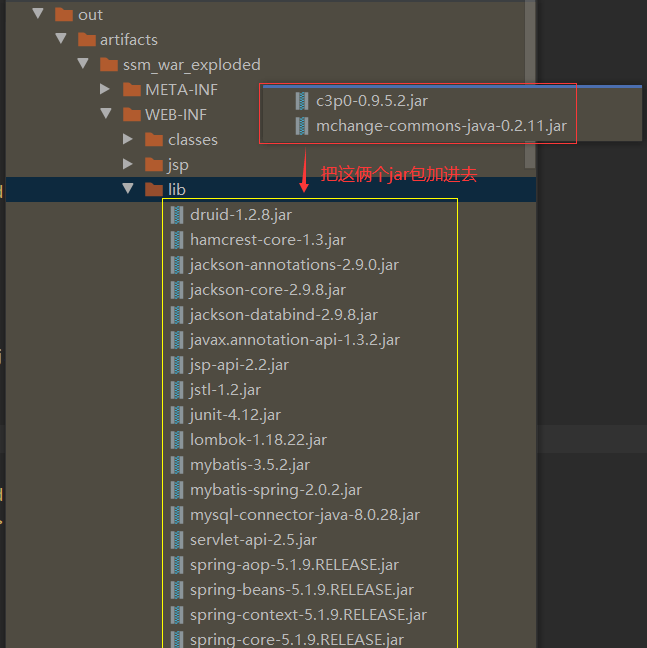Viewport: 647px width, 648px height.
Task: Collapse the ssm_war_exploded folder arrow
Action: click(x=83, y=64)
